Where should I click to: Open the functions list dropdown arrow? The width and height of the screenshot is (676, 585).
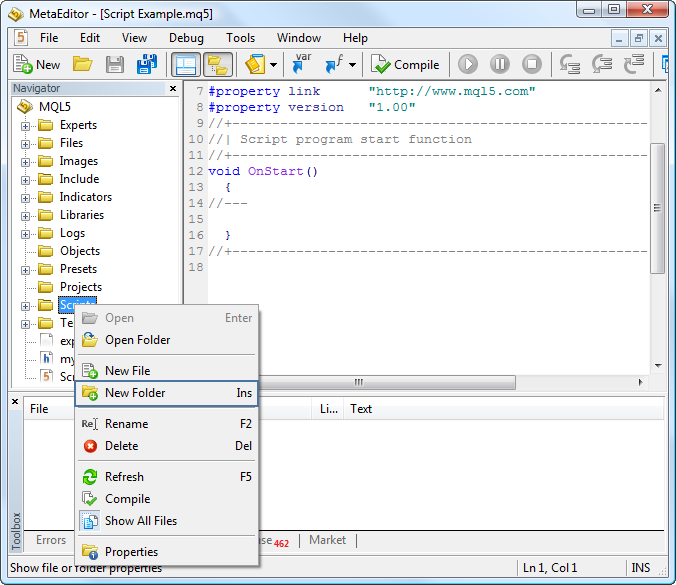click(352, 65)
